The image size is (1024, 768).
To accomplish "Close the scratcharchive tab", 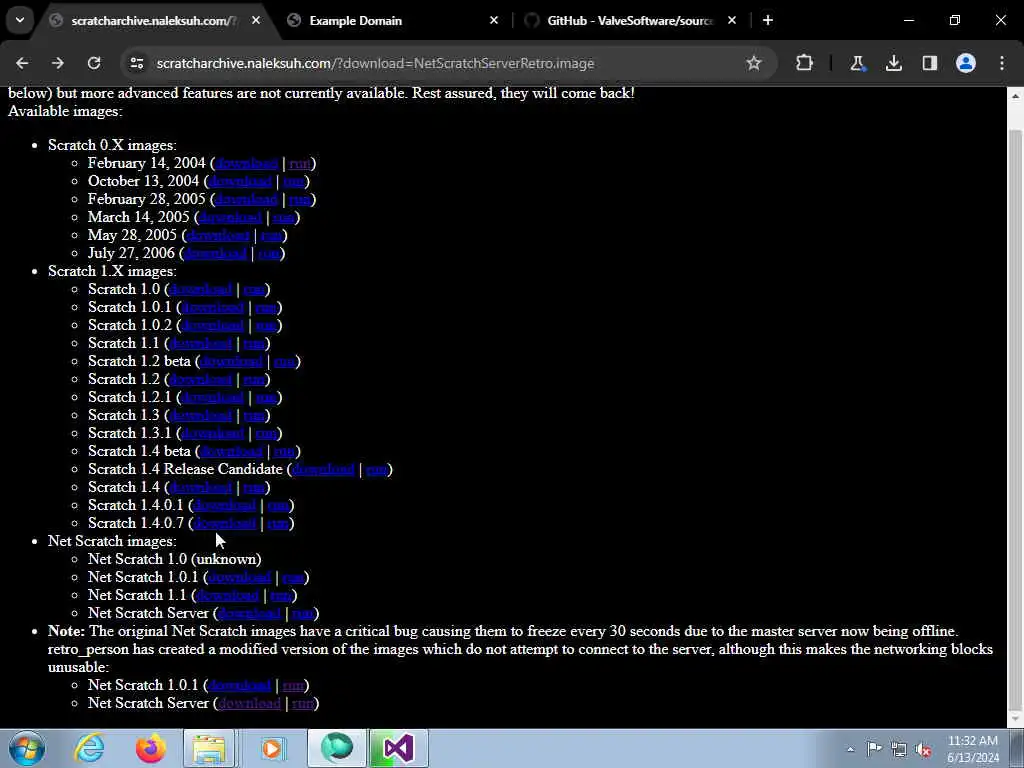I will coord(256,20).
